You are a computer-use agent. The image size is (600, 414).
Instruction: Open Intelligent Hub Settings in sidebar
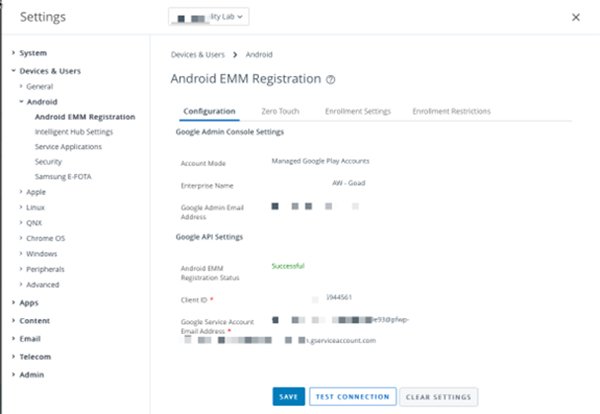pos(73,131)
